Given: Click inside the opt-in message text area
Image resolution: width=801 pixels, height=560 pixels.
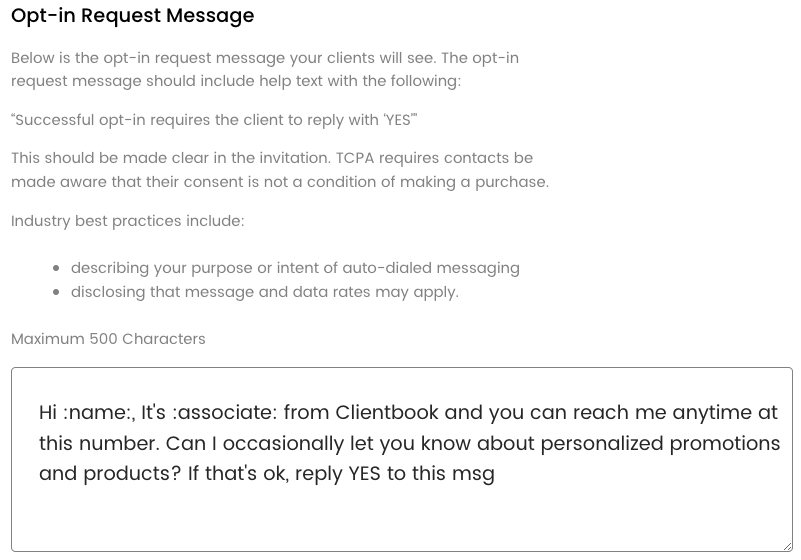Looking at the screenshot, I should (400, 459).
